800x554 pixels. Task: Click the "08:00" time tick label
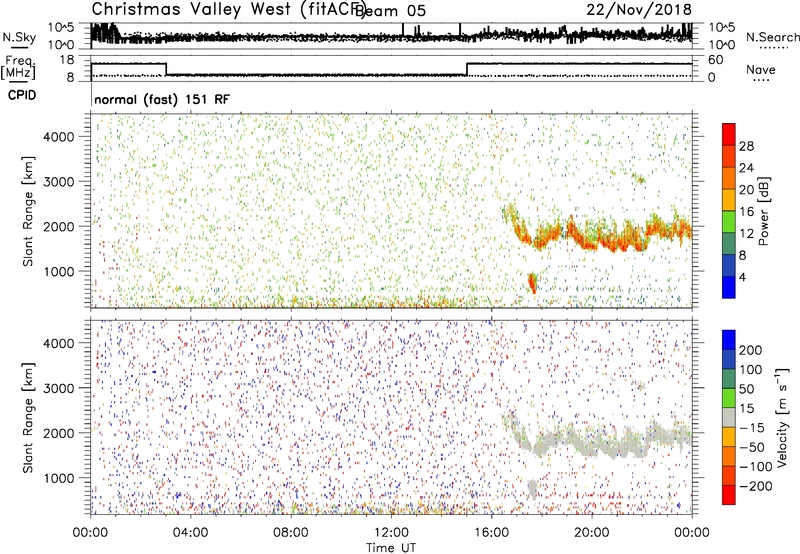291,533
